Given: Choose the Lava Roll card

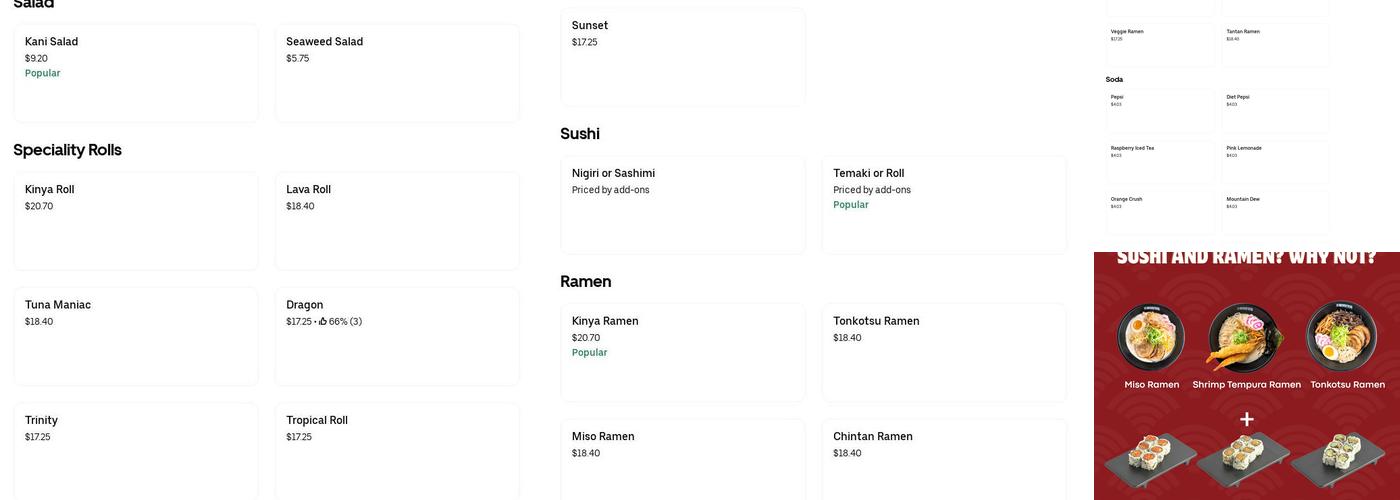Looking at the screenshot, I should 397,221.
